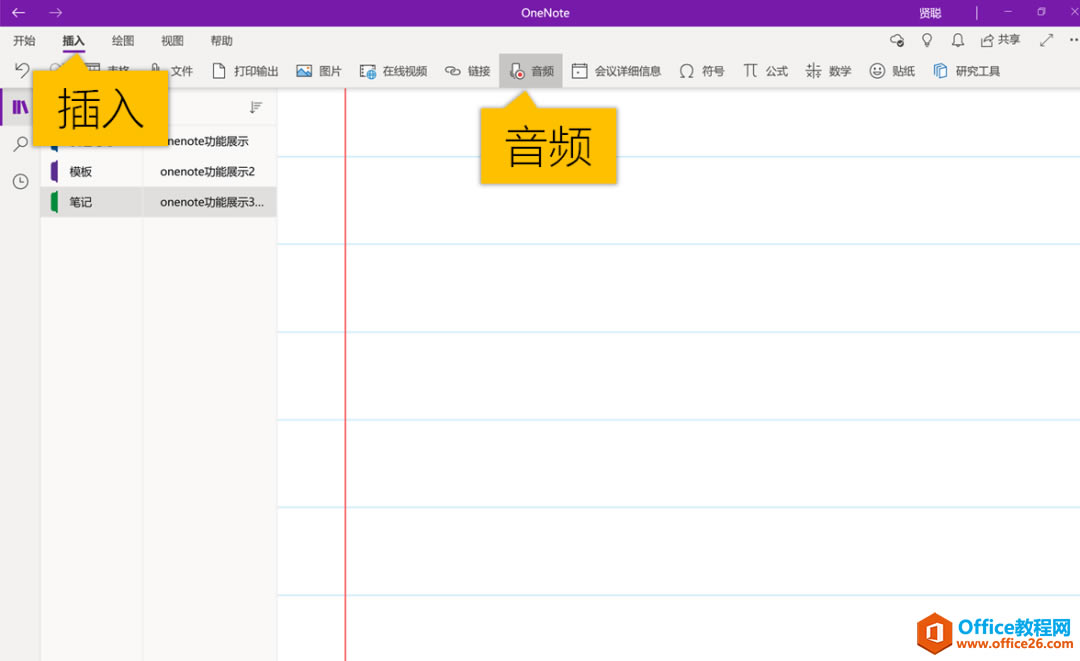The width and height of the screenshot is (1080, 661).
Task: Insert a file using 文件
Action: coord(171,70)
